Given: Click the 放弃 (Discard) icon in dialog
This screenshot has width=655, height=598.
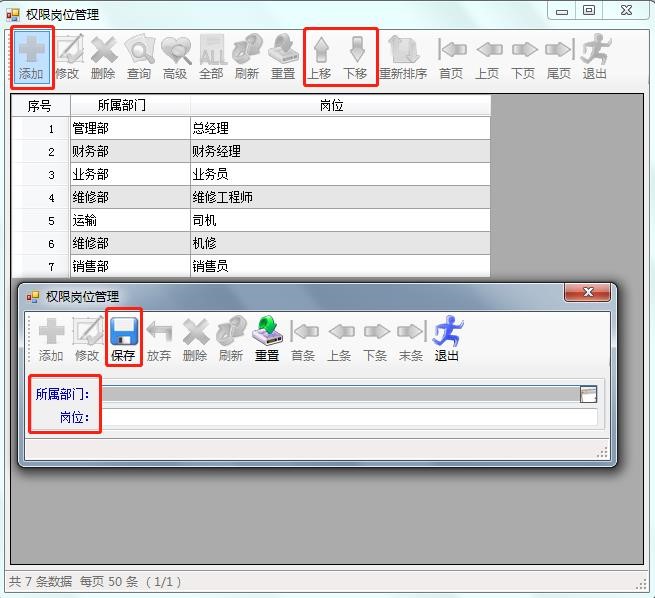Looking at the screenshot, I should point(159,339).
